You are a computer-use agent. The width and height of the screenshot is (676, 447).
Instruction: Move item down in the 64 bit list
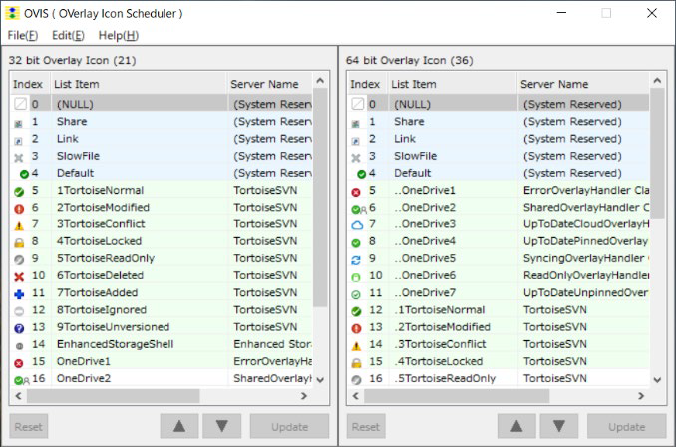click(559, 426)
